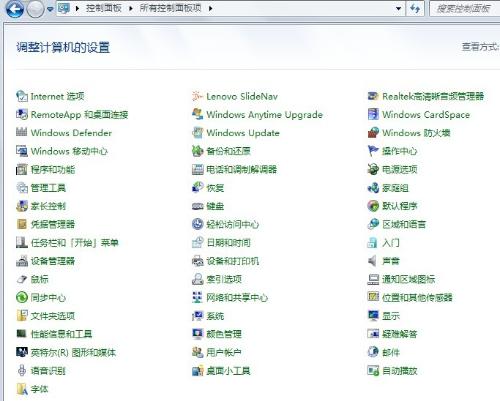Open the 轻松访问中心 icon

(x=198, y=224)
